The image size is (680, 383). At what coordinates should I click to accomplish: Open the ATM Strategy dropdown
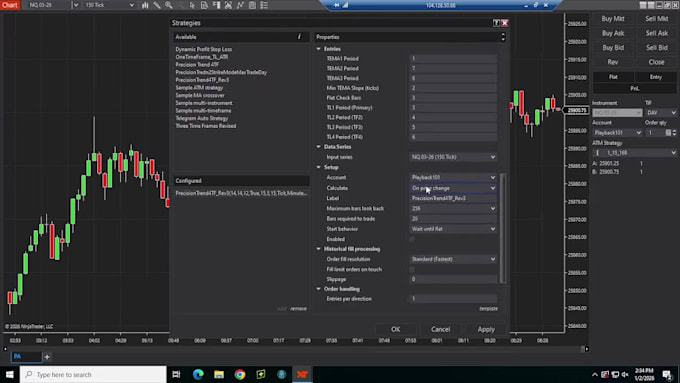[x=634, y=153]
